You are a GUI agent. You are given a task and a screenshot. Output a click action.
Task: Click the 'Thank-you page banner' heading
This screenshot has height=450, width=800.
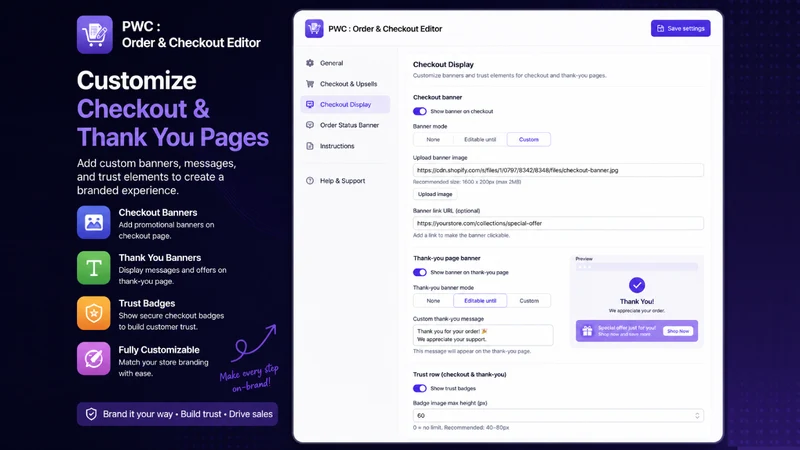[446, 258]
